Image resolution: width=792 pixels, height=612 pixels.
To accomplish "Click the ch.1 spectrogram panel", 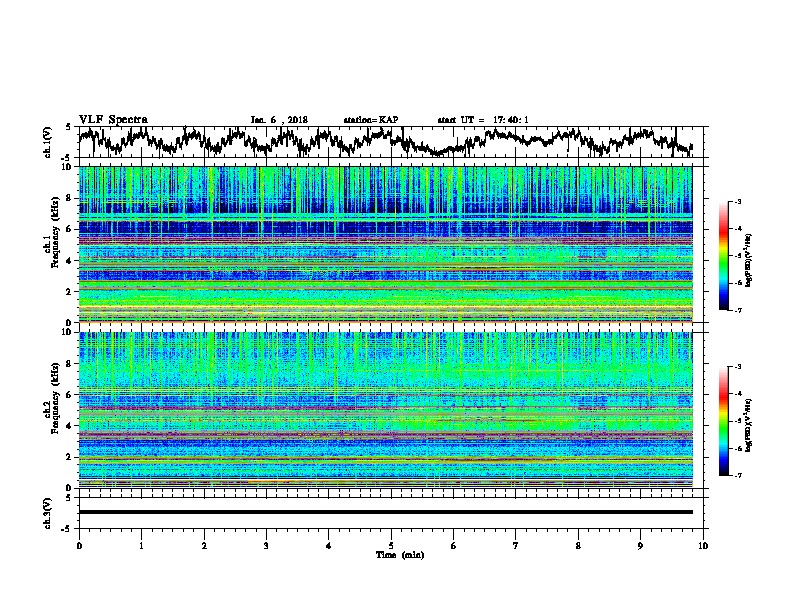I will 385,244.
